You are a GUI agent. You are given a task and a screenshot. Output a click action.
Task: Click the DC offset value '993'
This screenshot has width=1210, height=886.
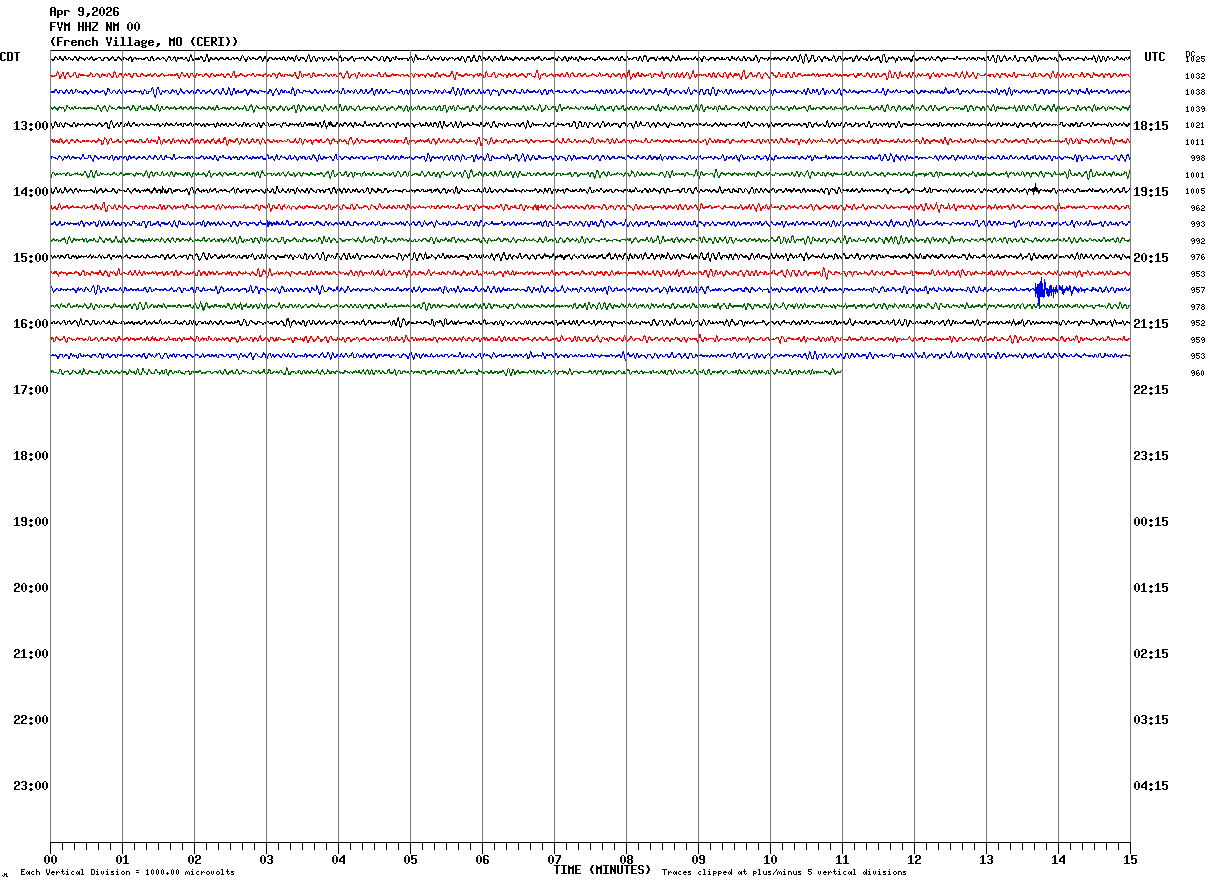(1198, 224)
